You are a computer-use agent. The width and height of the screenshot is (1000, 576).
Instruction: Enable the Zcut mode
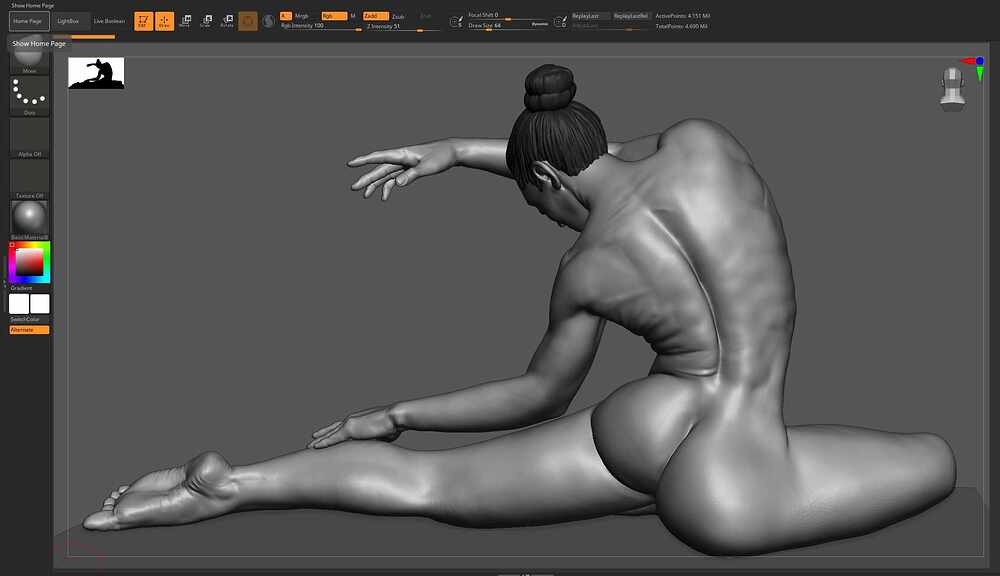(x=426, y=16)
